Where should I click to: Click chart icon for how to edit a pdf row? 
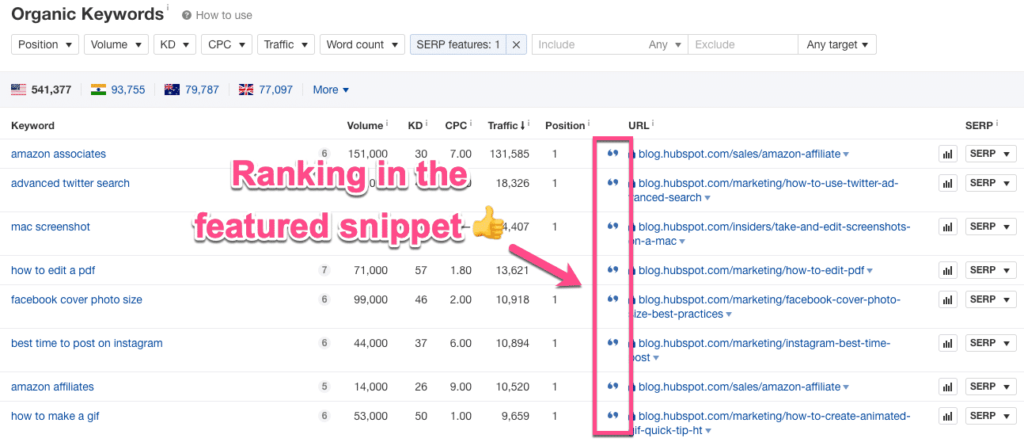coord(946,271)
